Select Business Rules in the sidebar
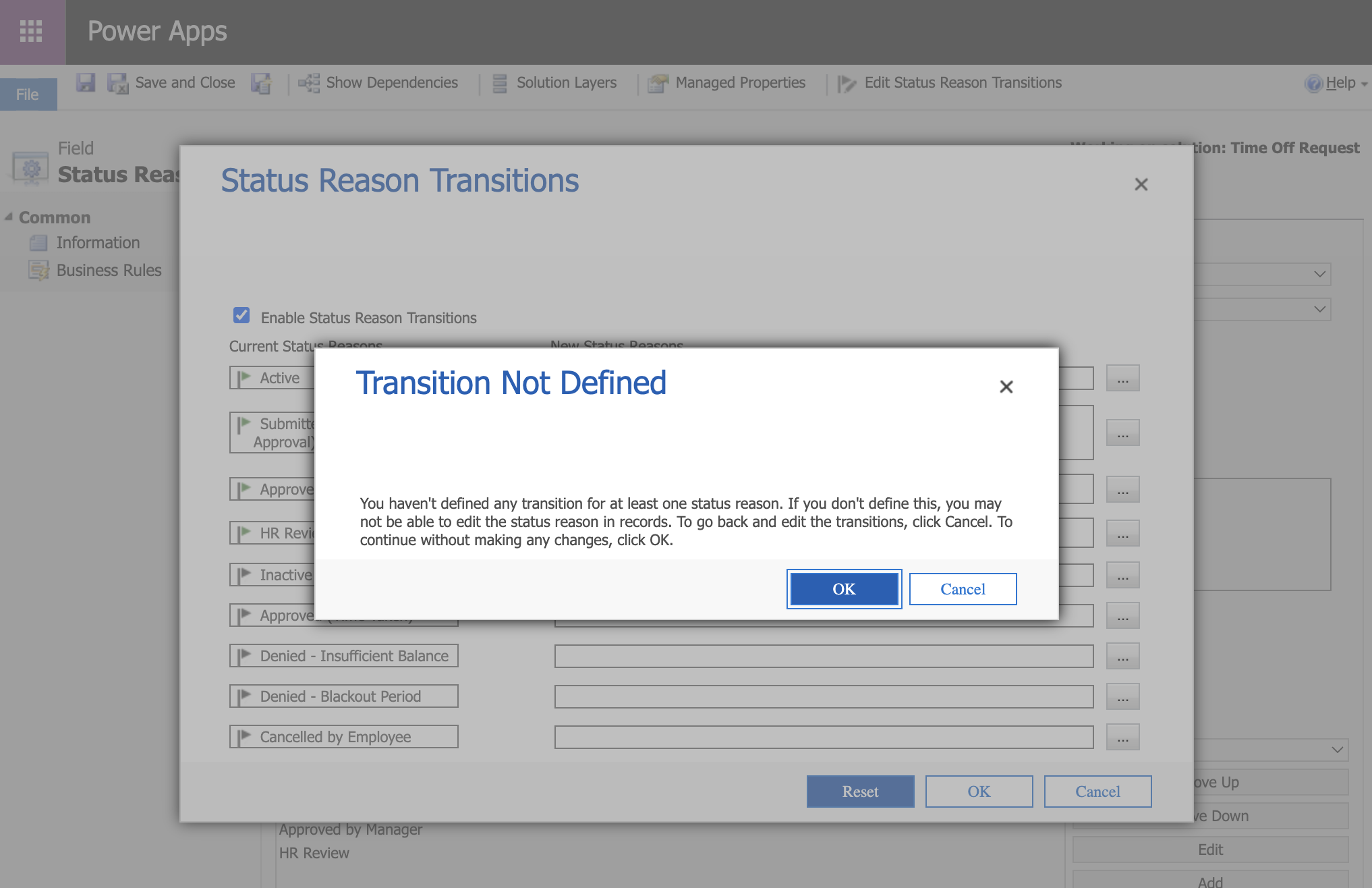This screenshot has height=888, width=1372. [x=109, y=271]
